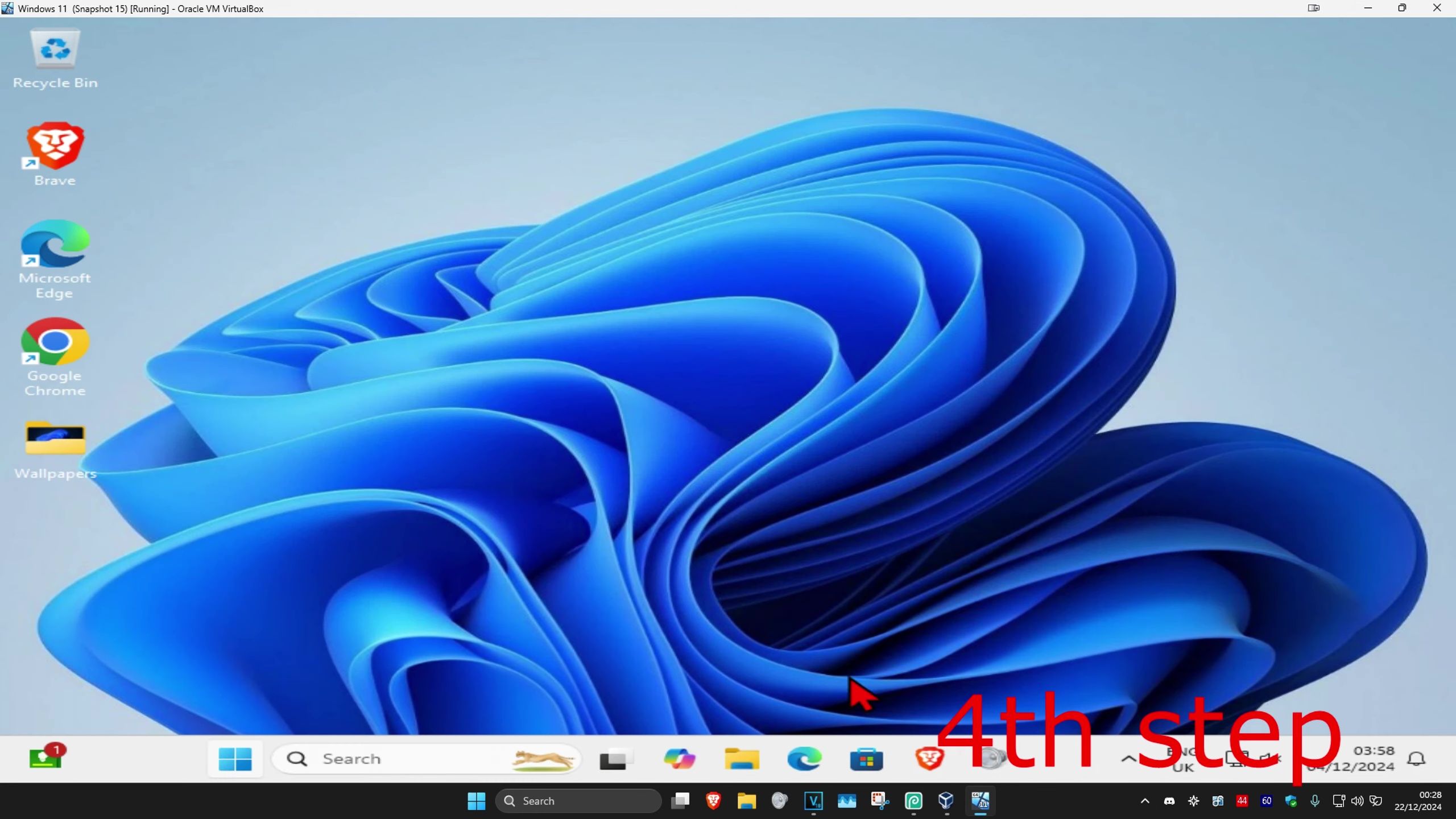Expand the host hidden tray icons chevron

[x=1145, y=801]
